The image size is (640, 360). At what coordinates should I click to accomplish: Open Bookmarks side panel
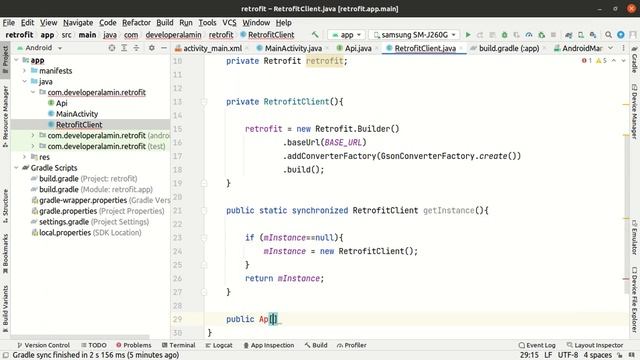[x=5, y=253]
